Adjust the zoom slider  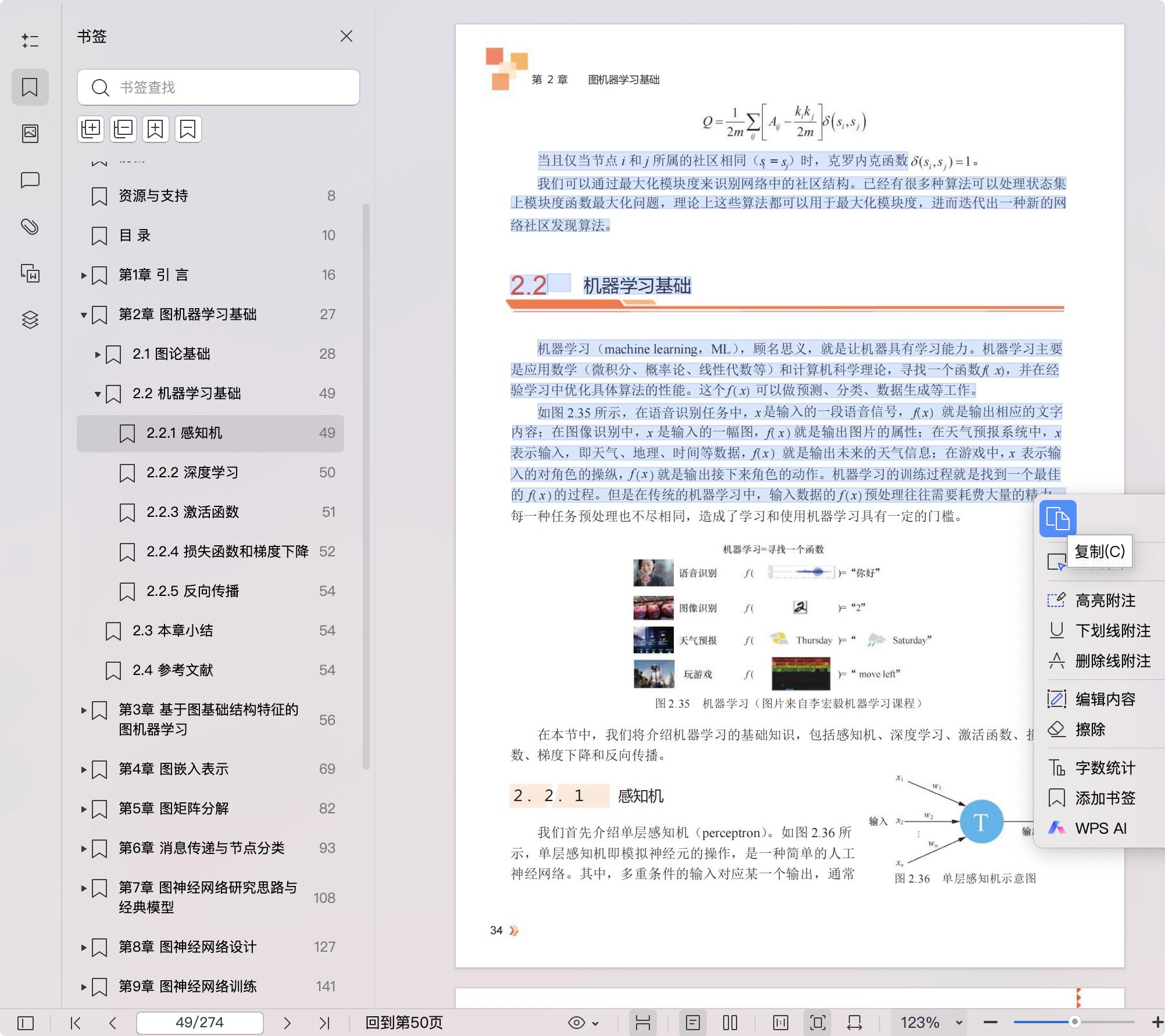click(x=1074, y=1021)
